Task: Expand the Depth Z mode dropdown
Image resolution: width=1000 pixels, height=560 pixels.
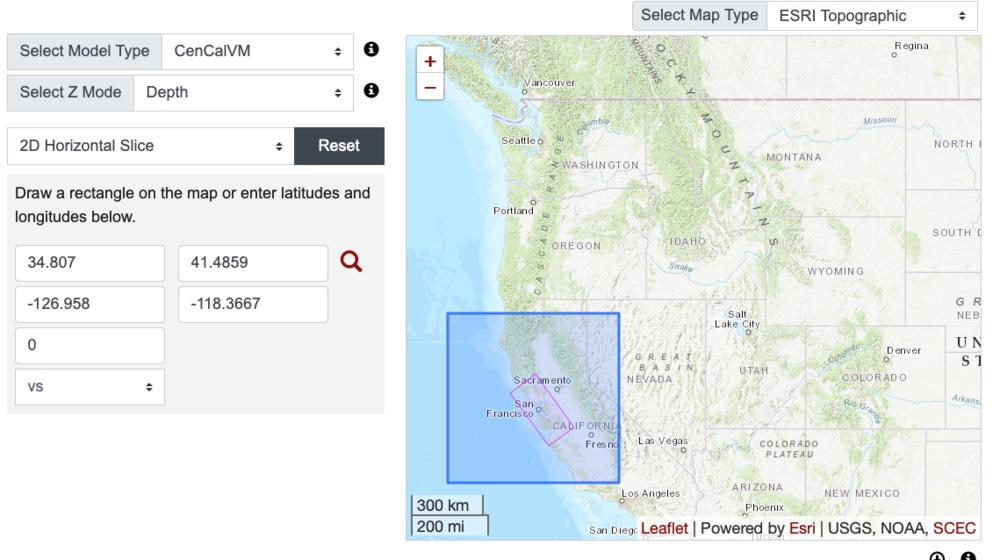Action: click(242, 92)
